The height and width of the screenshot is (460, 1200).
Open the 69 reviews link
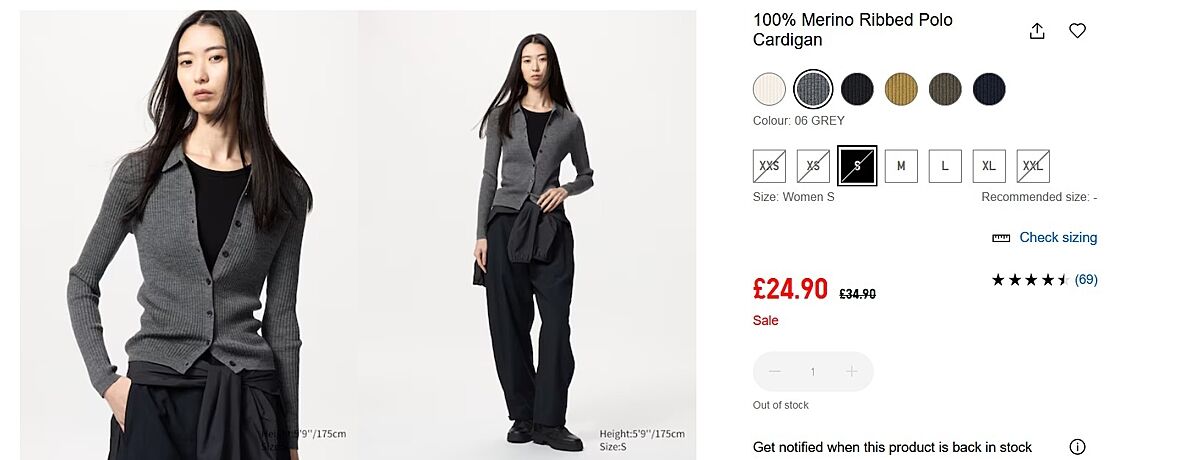[1086, 280]
